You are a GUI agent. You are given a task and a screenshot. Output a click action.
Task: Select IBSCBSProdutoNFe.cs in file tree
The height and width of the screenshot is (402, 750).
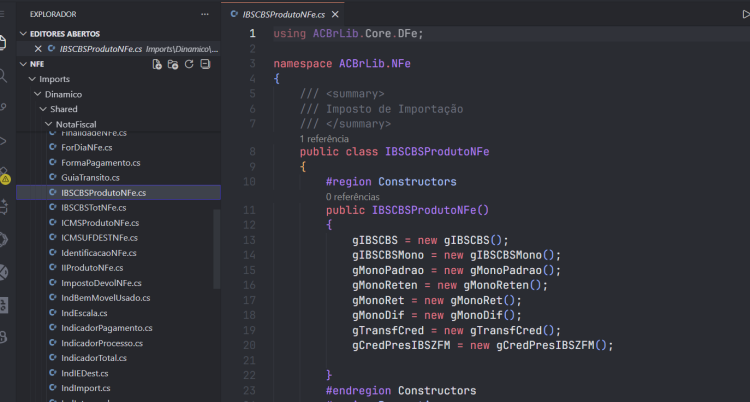click(x=119, y=192)
